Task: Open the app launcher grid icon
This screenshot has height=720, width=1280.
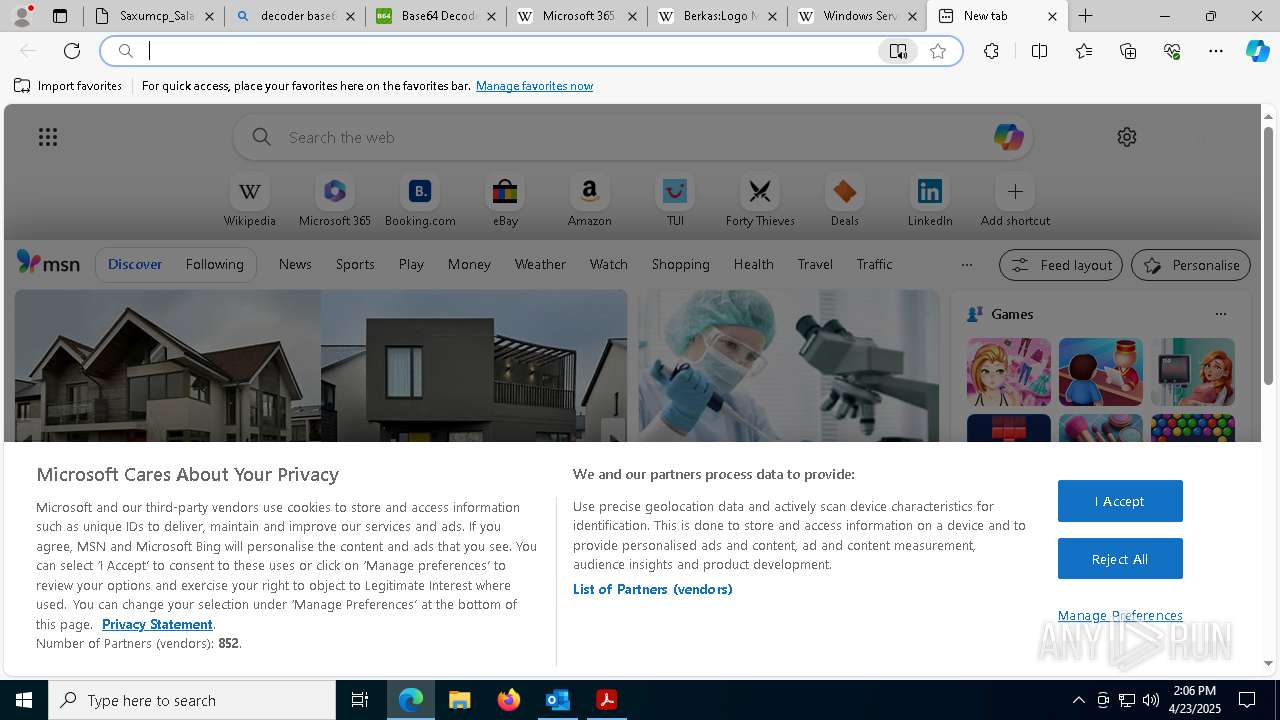Action: click(48, 137)
